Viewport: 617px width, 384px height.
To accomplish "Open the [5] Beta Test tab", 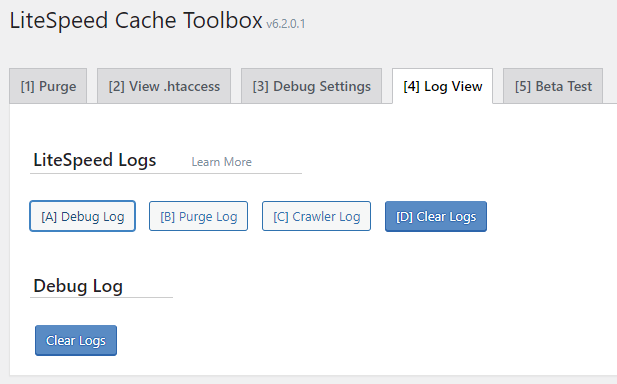I will 553,86.
